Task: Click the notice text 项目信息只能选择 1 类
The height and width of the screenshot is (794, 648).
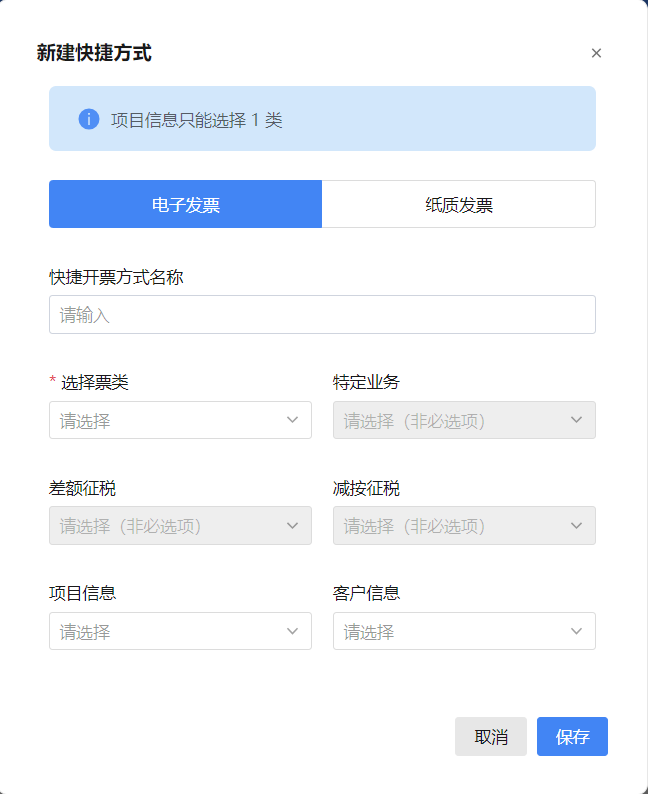Action: (x=196, y=120)
